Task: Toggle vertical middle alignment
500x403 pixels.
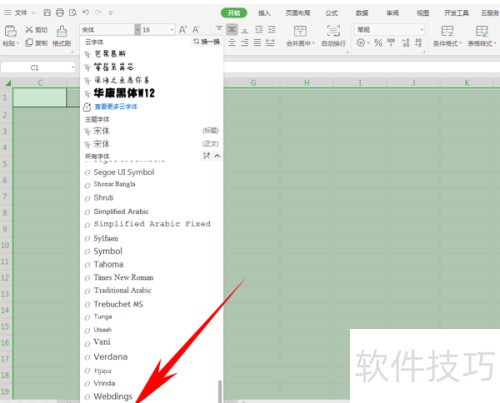Action: [x=232, y=30]
